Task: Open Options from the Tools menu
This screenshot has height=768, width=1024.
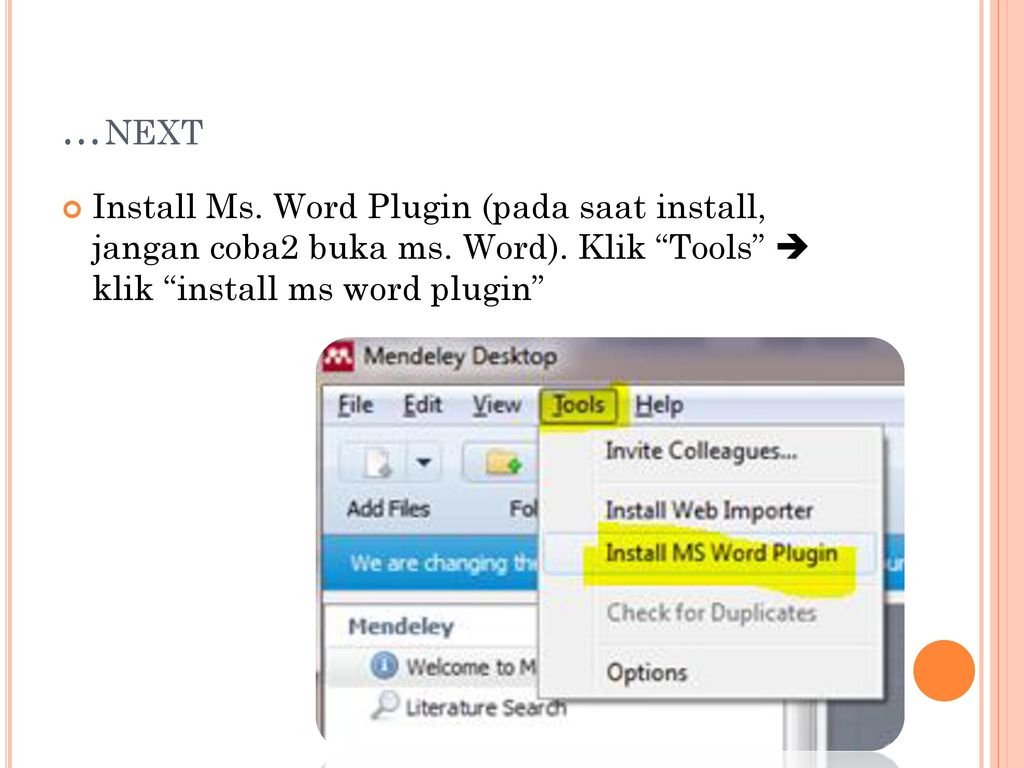Action: [647, 672]
